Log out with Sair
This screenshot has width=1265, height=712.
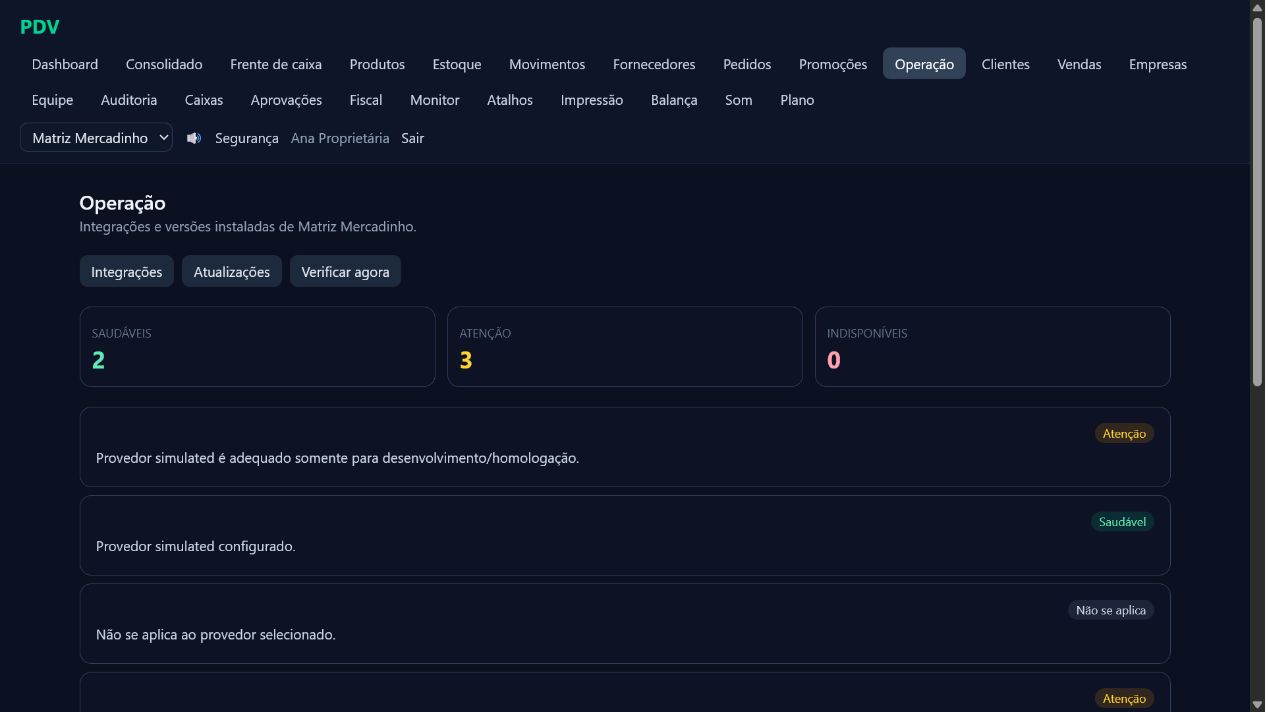pos(413,138)
